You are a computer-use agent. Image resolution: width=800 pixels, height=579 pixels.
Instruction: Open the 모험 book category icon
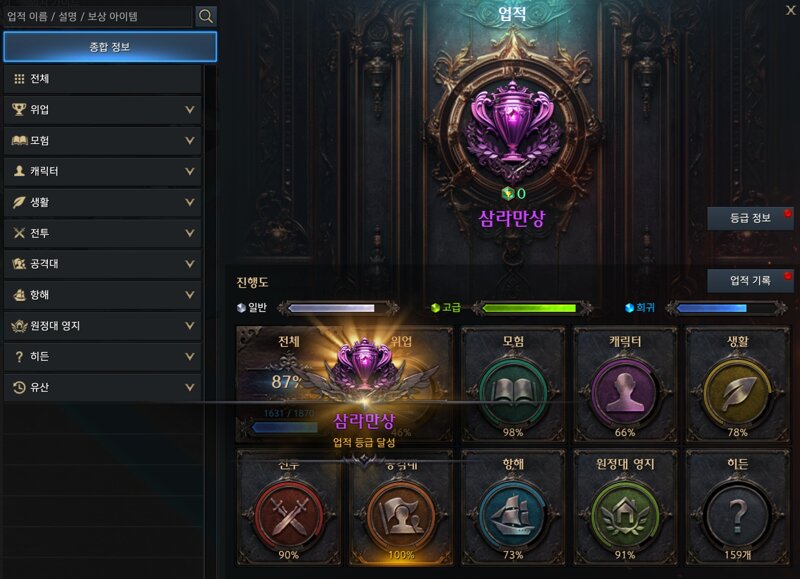coord(513,393)
